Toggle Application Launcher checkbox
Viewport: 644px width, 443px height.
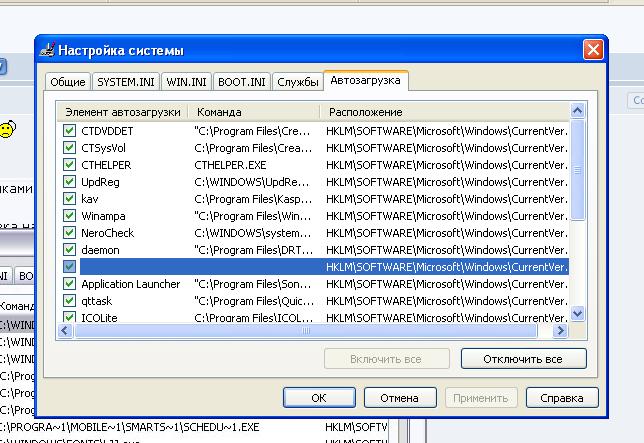[x=69, y=284]
